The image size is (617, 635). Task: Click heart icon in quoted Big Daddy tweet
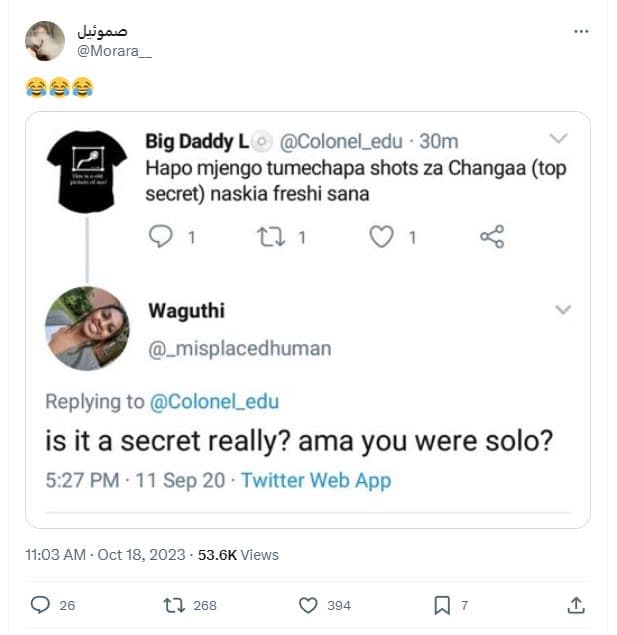[x=380, y=237]
